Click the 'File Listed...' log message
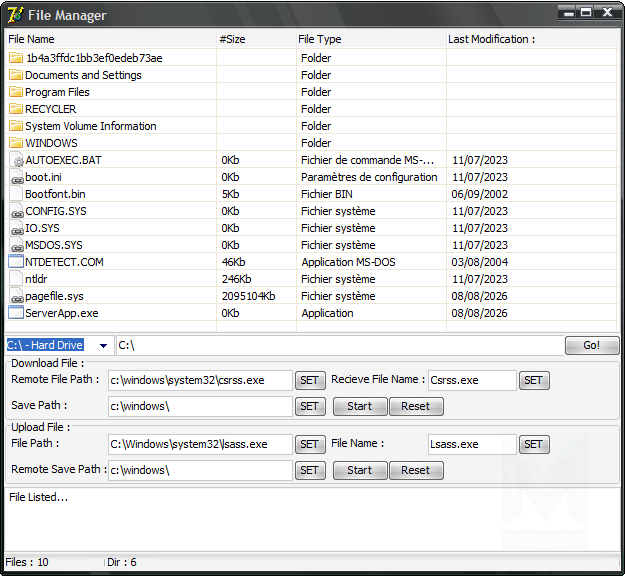This screenshot has width=625, height=576. 38,497
